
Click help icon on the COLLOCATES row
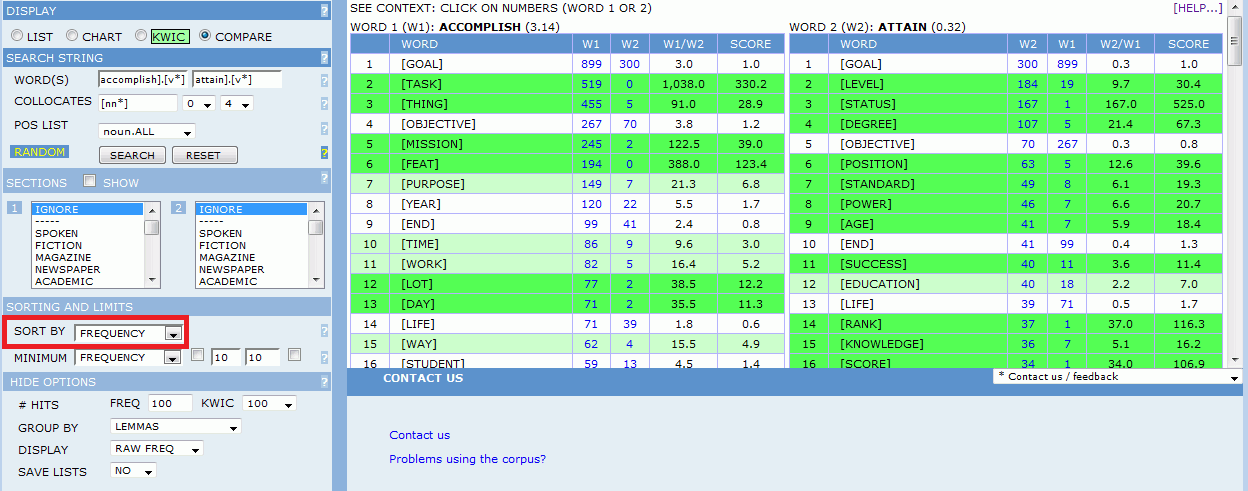pos(324,104)
